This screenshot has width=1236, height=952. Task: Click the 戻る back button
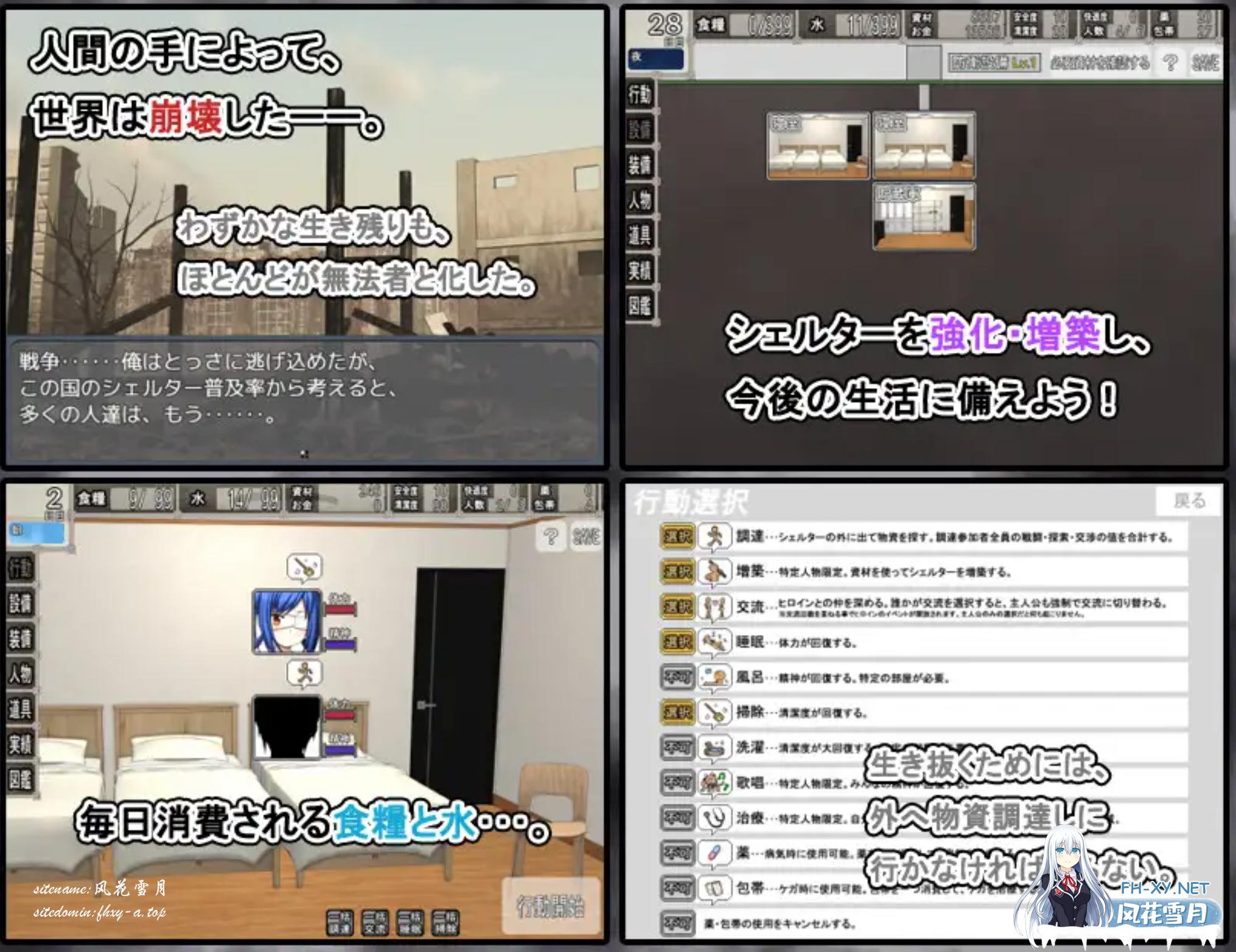[x=1189, y=501]
